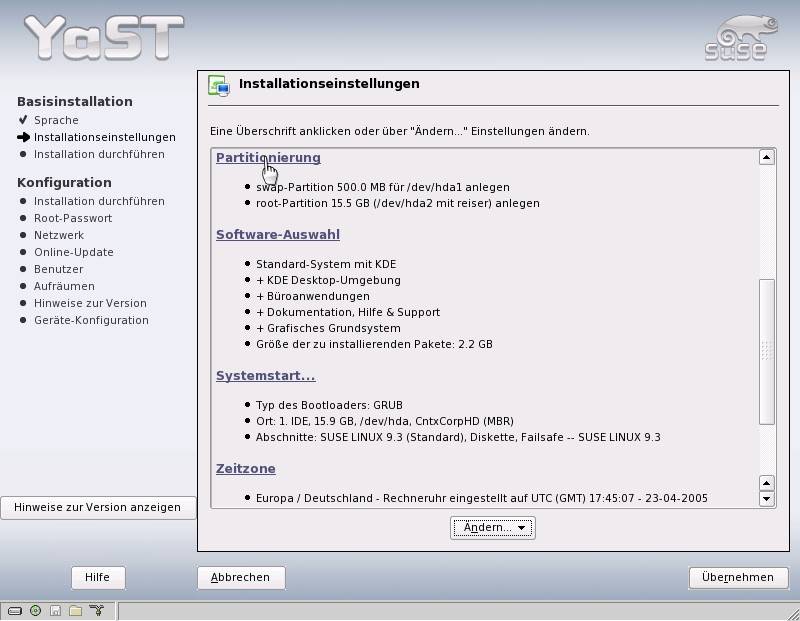
Task: Open the Zeitzone heading link
Action: [245, 468]
